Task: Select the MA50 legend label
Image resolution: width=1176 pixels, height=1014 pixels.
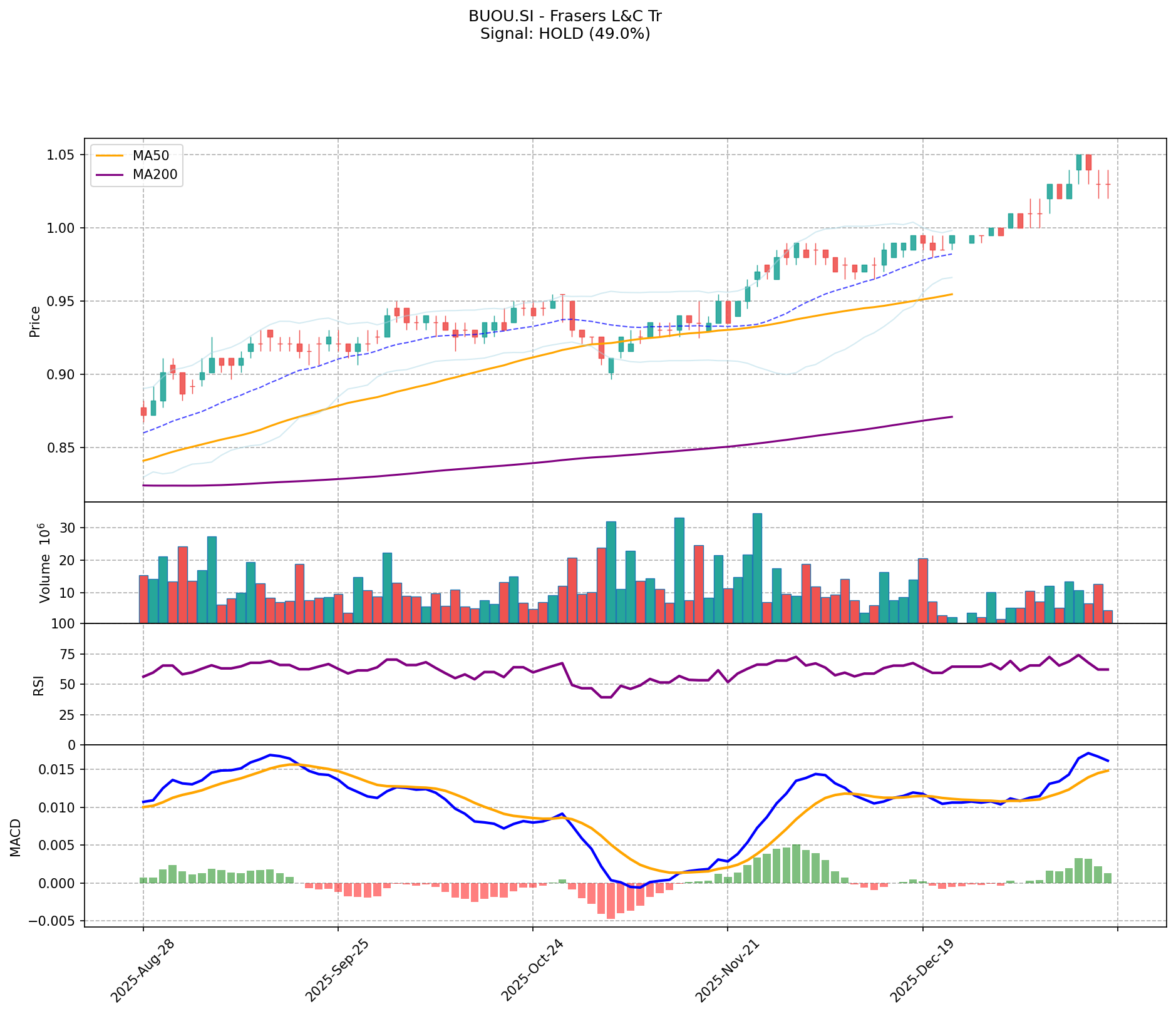Action: tap(150, 155)
